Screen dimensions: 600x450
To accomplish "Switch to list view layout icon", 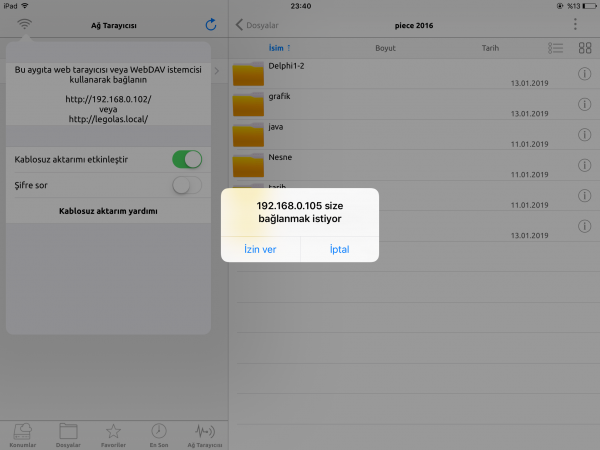I will (x=556, y=48).
